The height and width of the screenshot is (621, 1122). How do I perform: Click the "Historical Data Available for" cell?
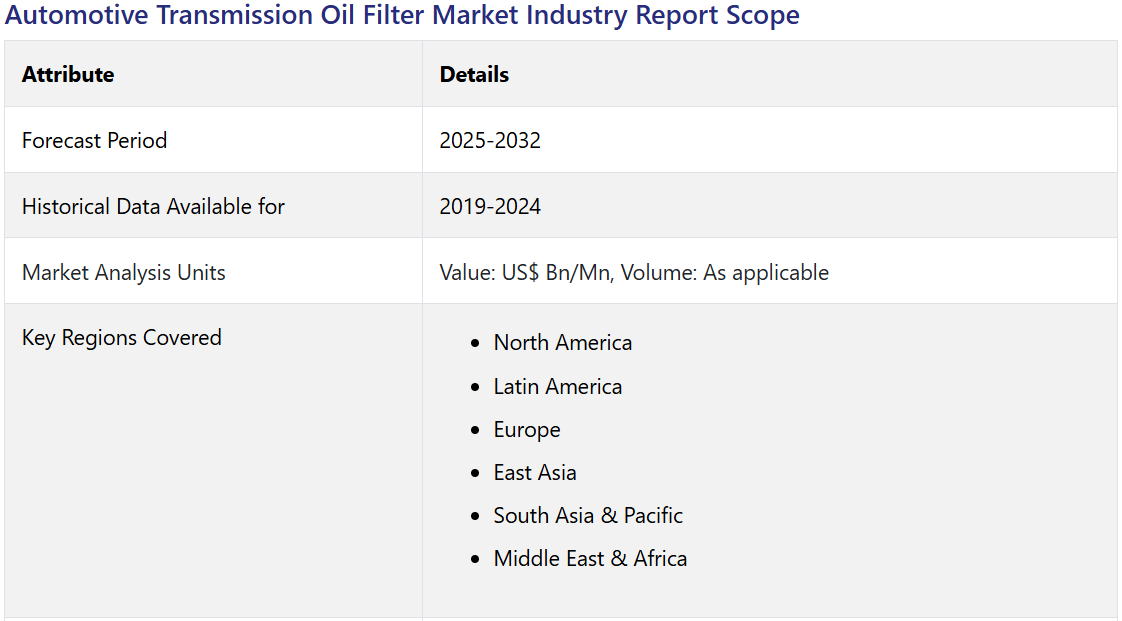[213, 205]
